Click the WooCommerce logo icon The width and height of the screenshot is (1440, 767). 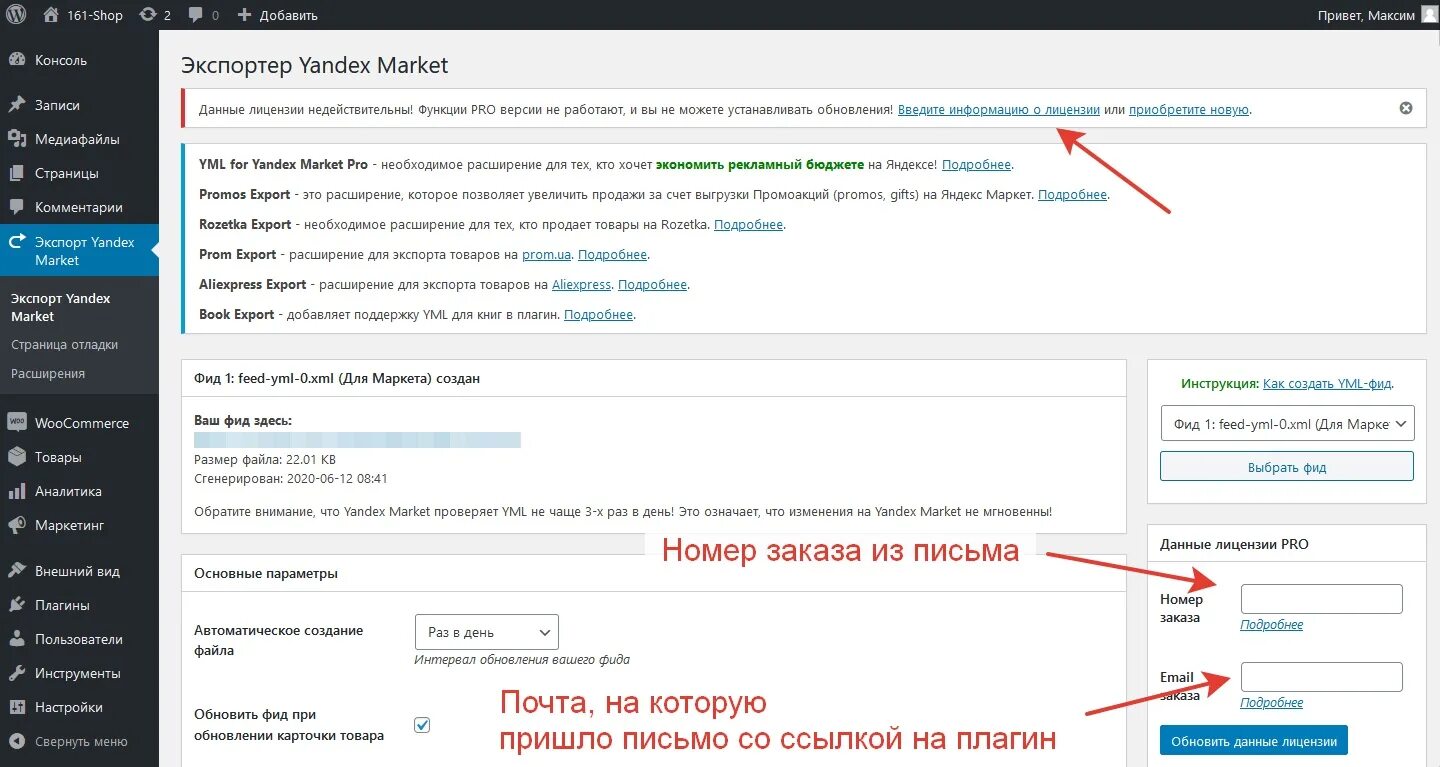[x=17, y=422]
